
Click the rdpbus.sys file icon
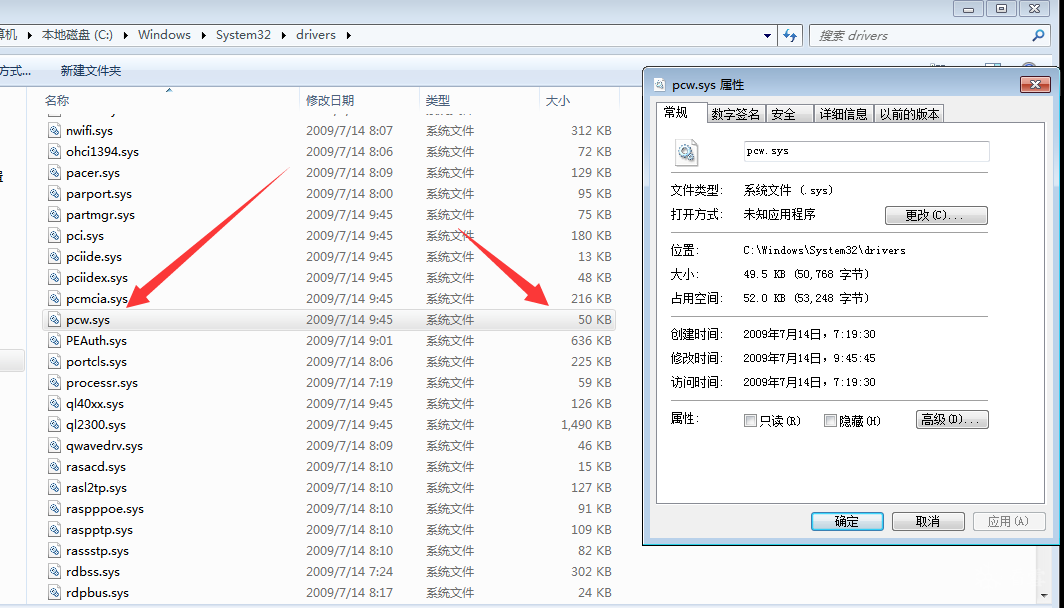tap(54, 593)
